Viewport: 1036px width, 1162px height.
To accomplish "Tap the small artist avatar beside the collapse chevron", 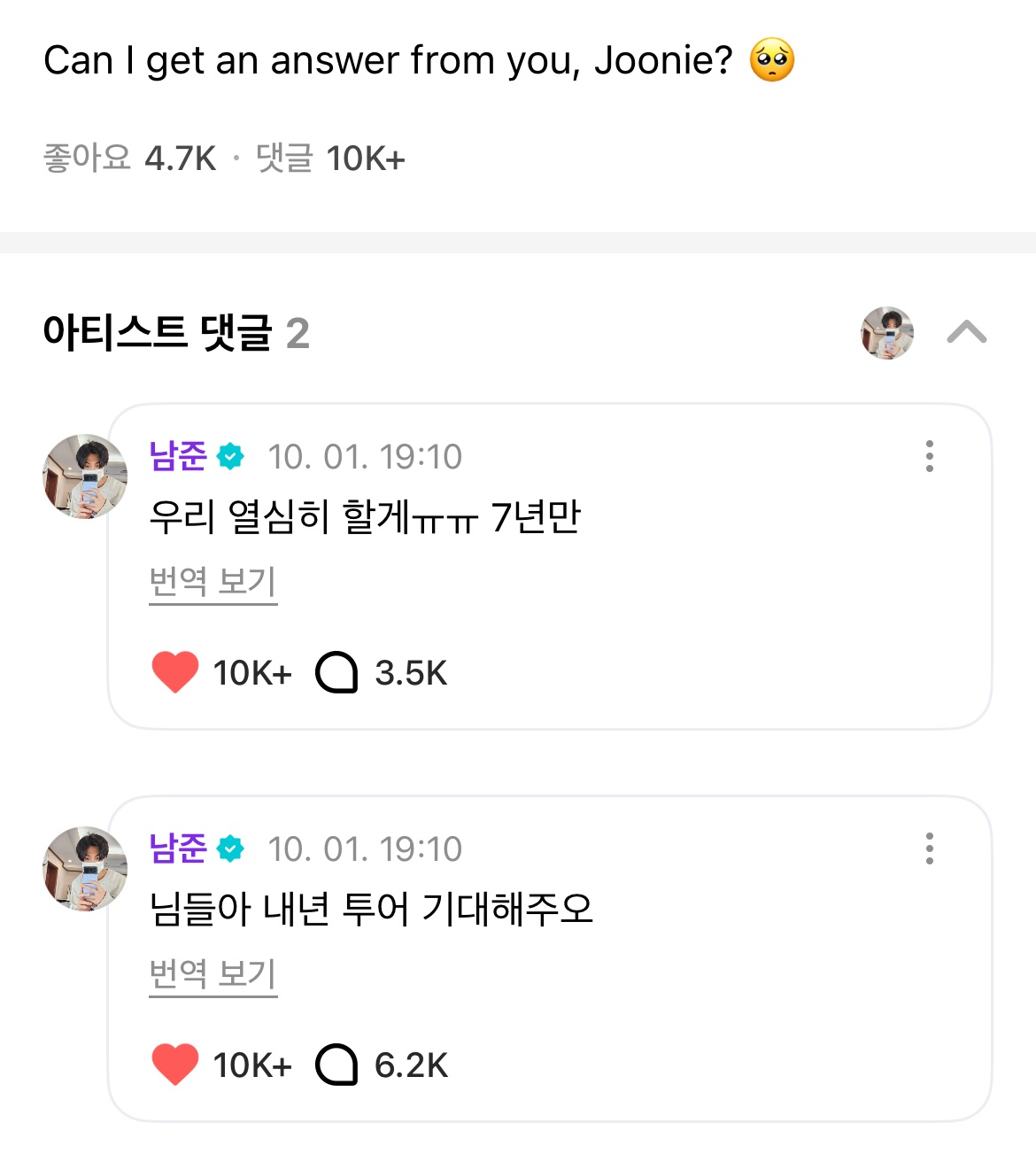I will (x=886, y=333).
